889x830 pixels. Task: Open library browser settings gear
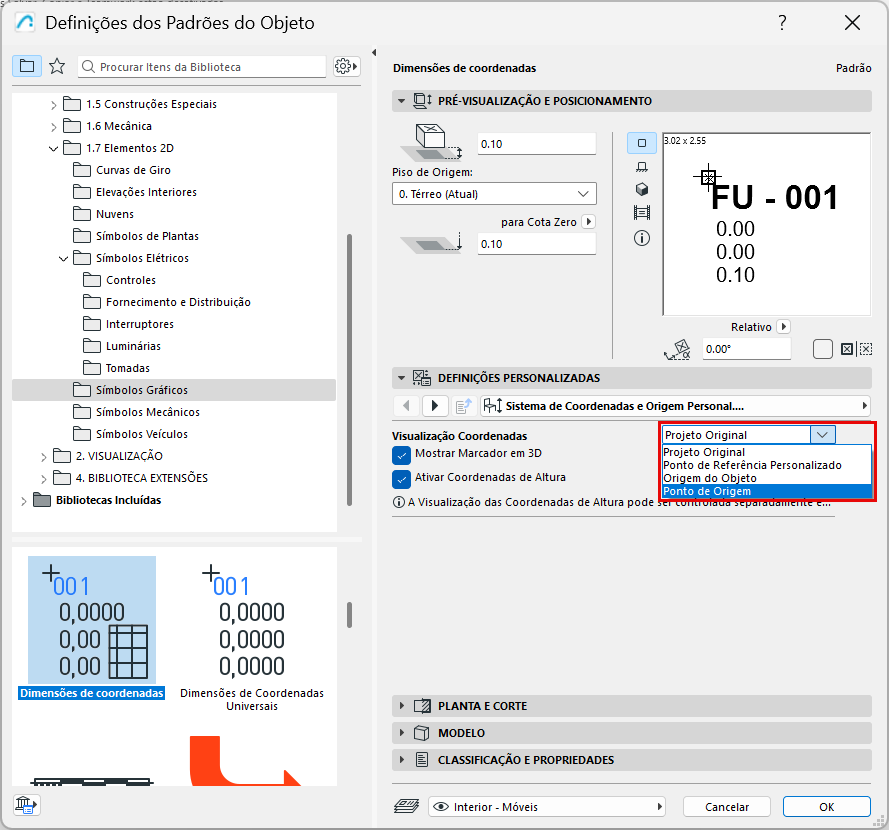346,66
